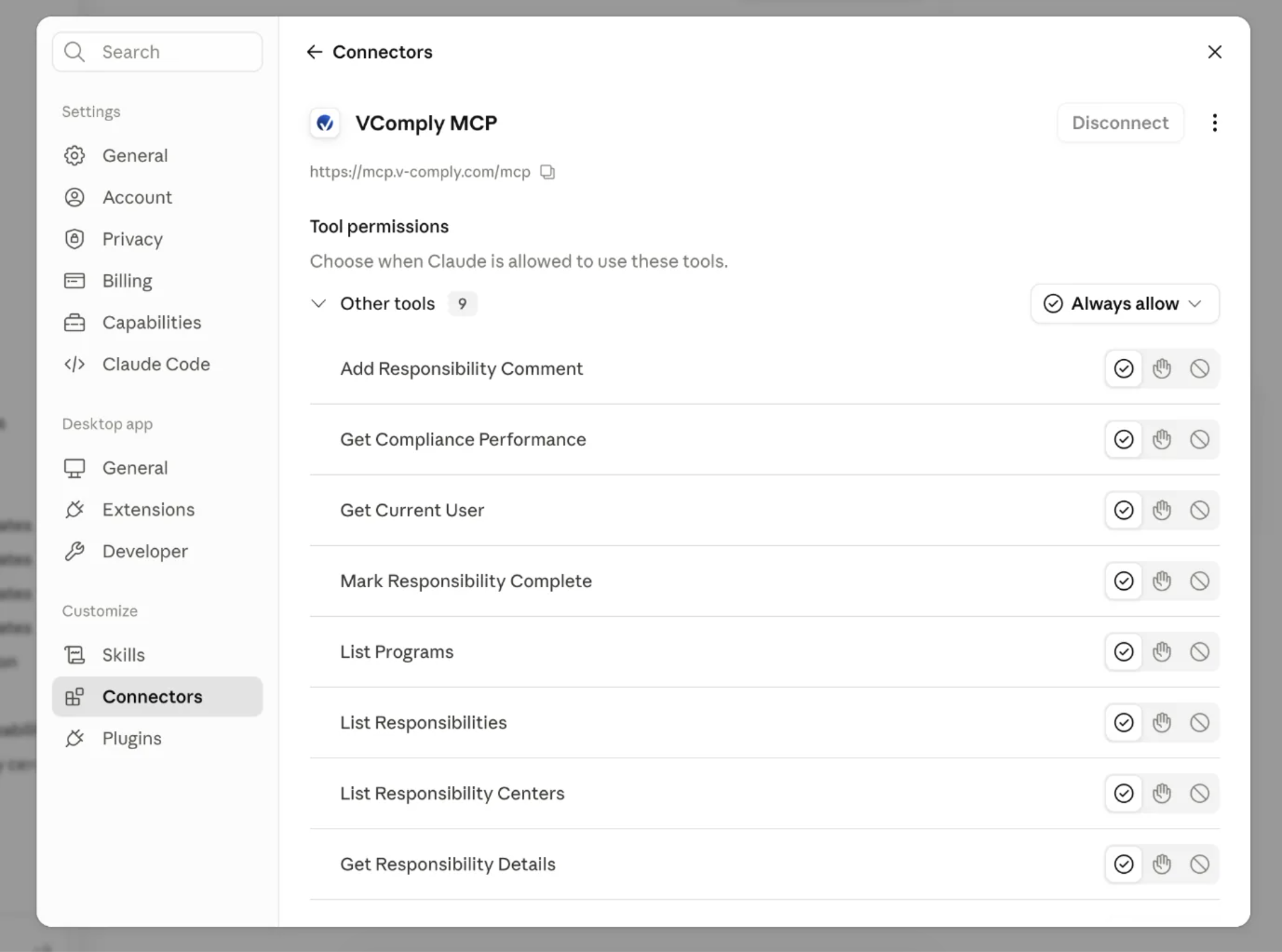Image resolution: width=1282 pixels, height=952 pixels.
Task: Open the Always allow dropdown
Action: pyautogui.click(x=1124, y=304)
